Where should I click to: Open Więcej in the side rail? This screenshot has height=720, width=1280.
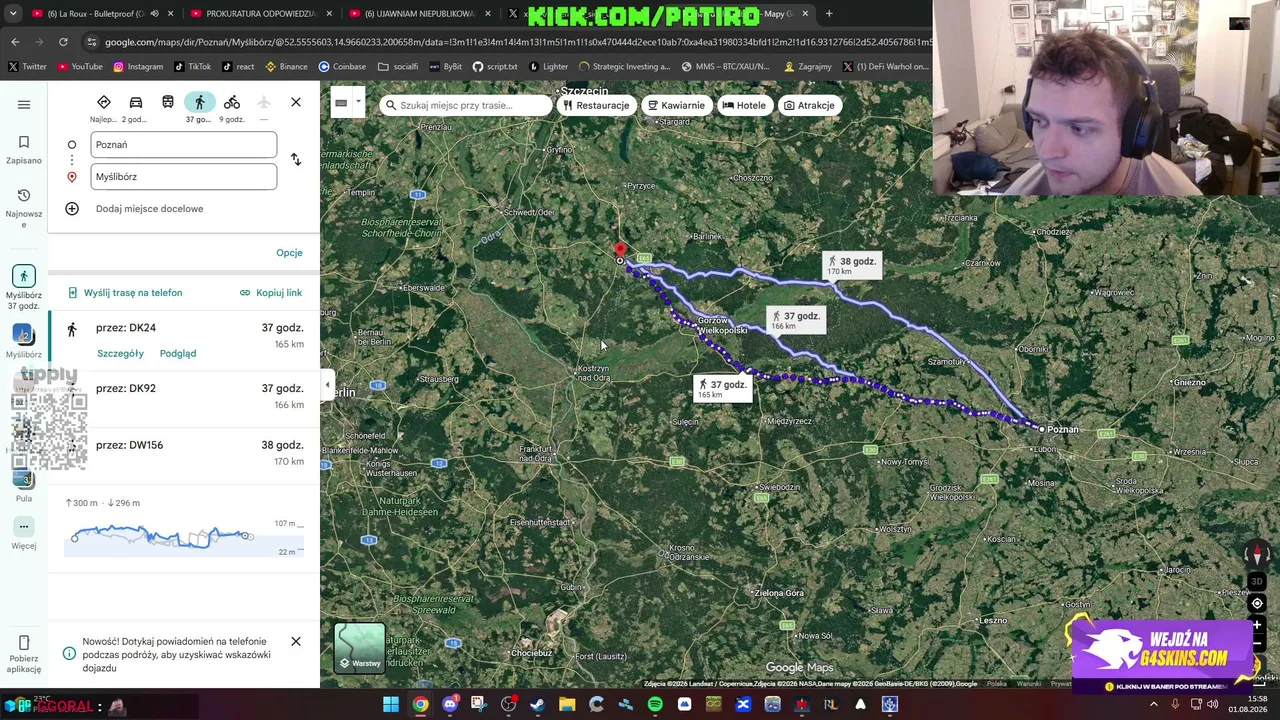tap(24, 534)
